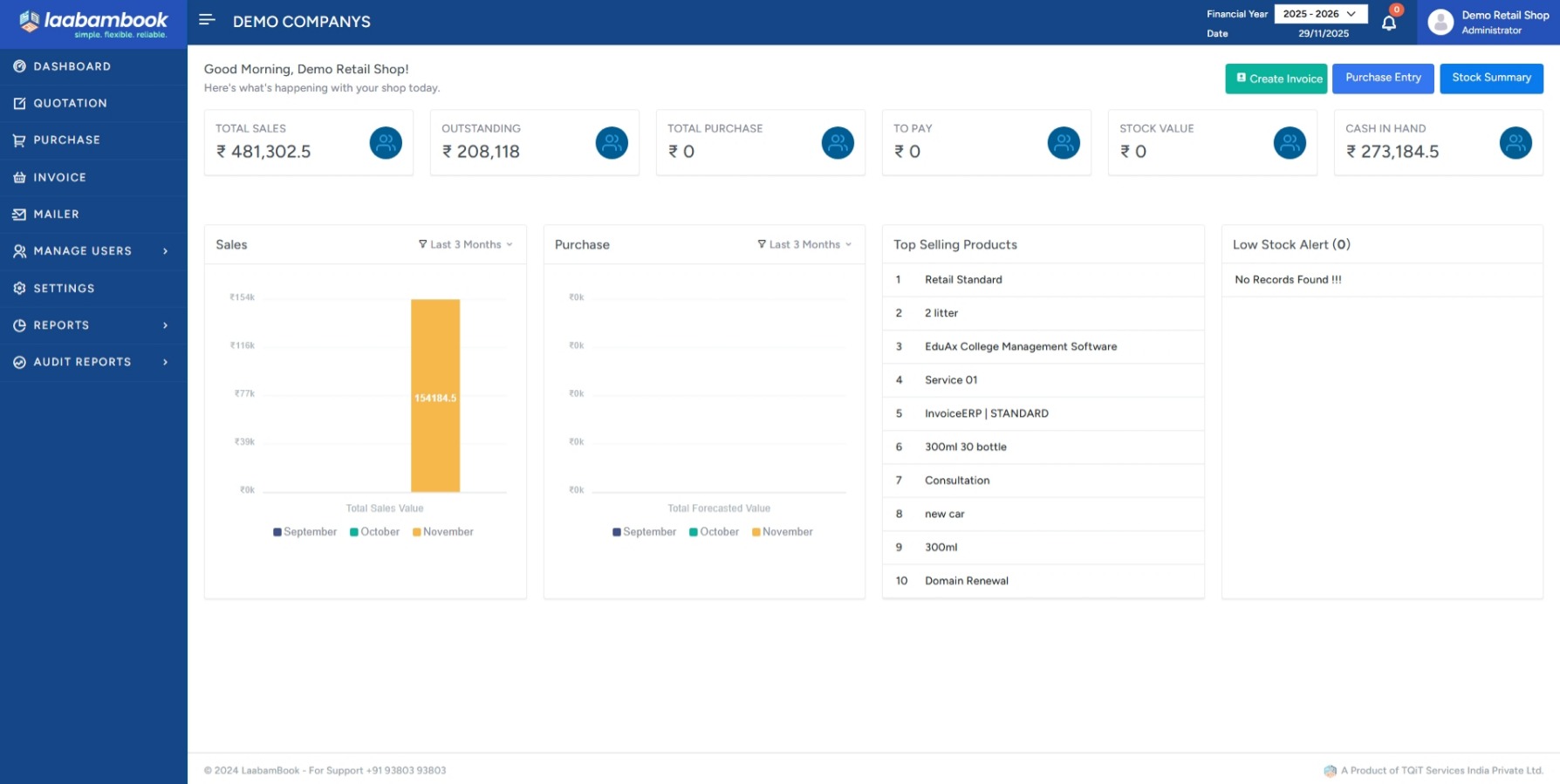
Task: Click the Outstanding card icon
Action: 612,143
